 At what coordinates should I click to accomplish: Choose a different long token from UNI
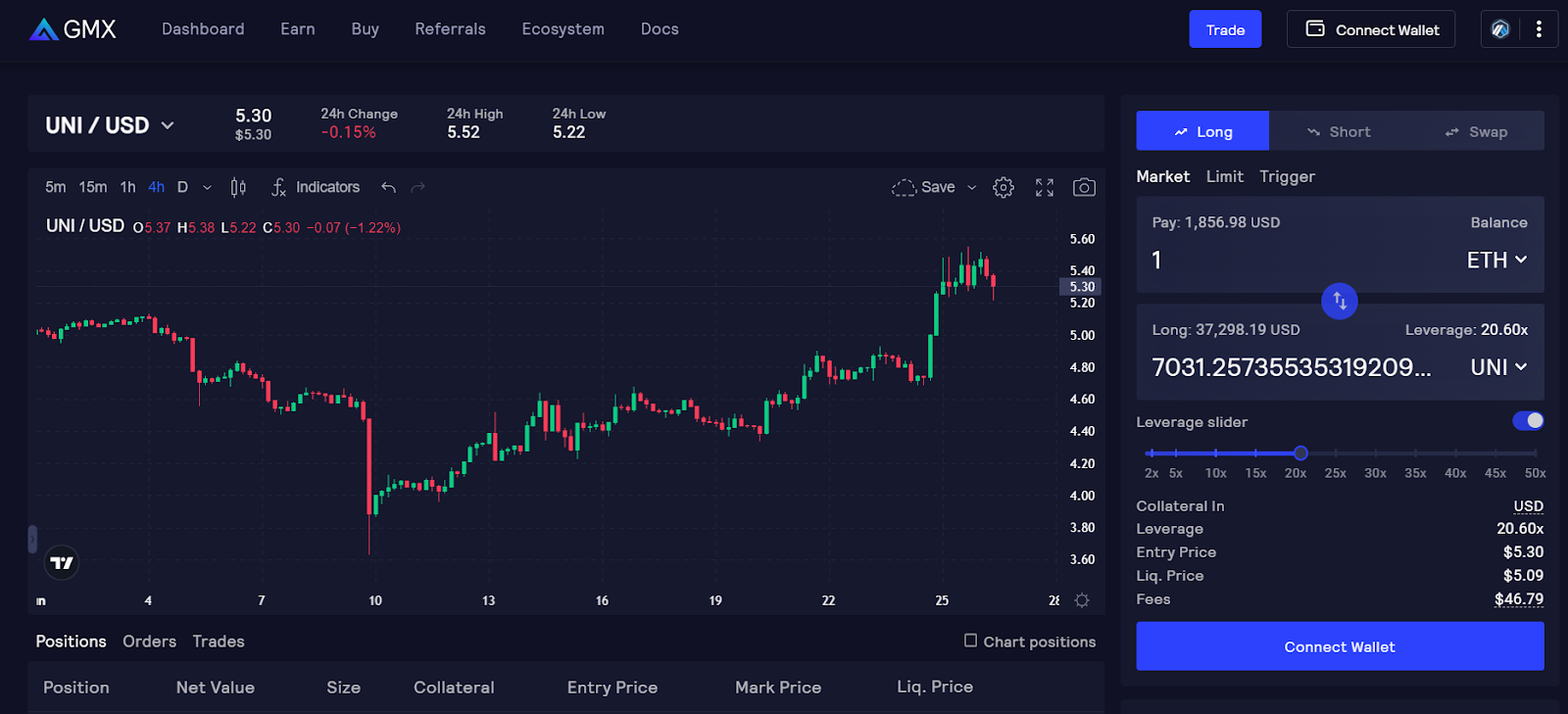tap(1498, 367)
